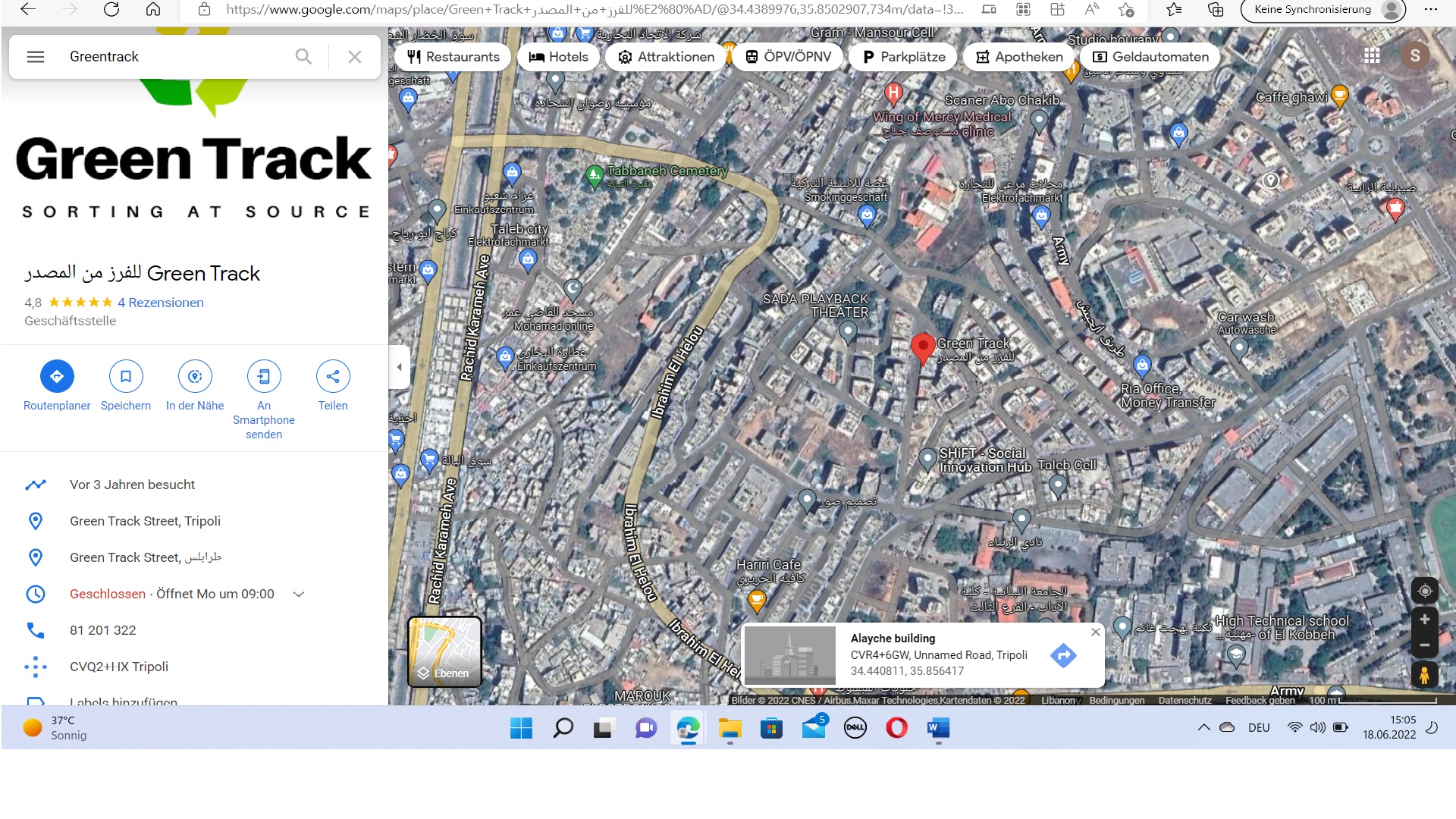Select SADA PLAYBACK THEATER marker
1456x819 pixels.
pos(848,331)
